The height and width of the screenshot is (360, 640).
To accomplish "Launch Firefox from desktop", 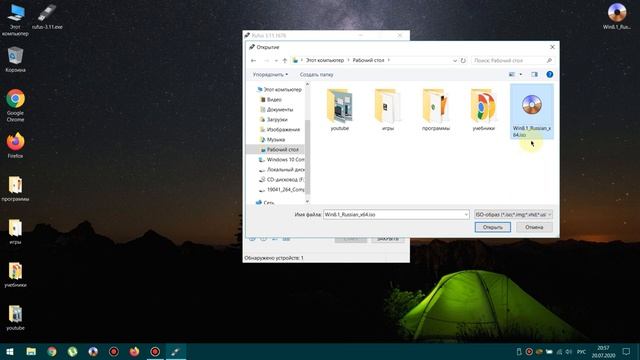I will pos(16,145).
